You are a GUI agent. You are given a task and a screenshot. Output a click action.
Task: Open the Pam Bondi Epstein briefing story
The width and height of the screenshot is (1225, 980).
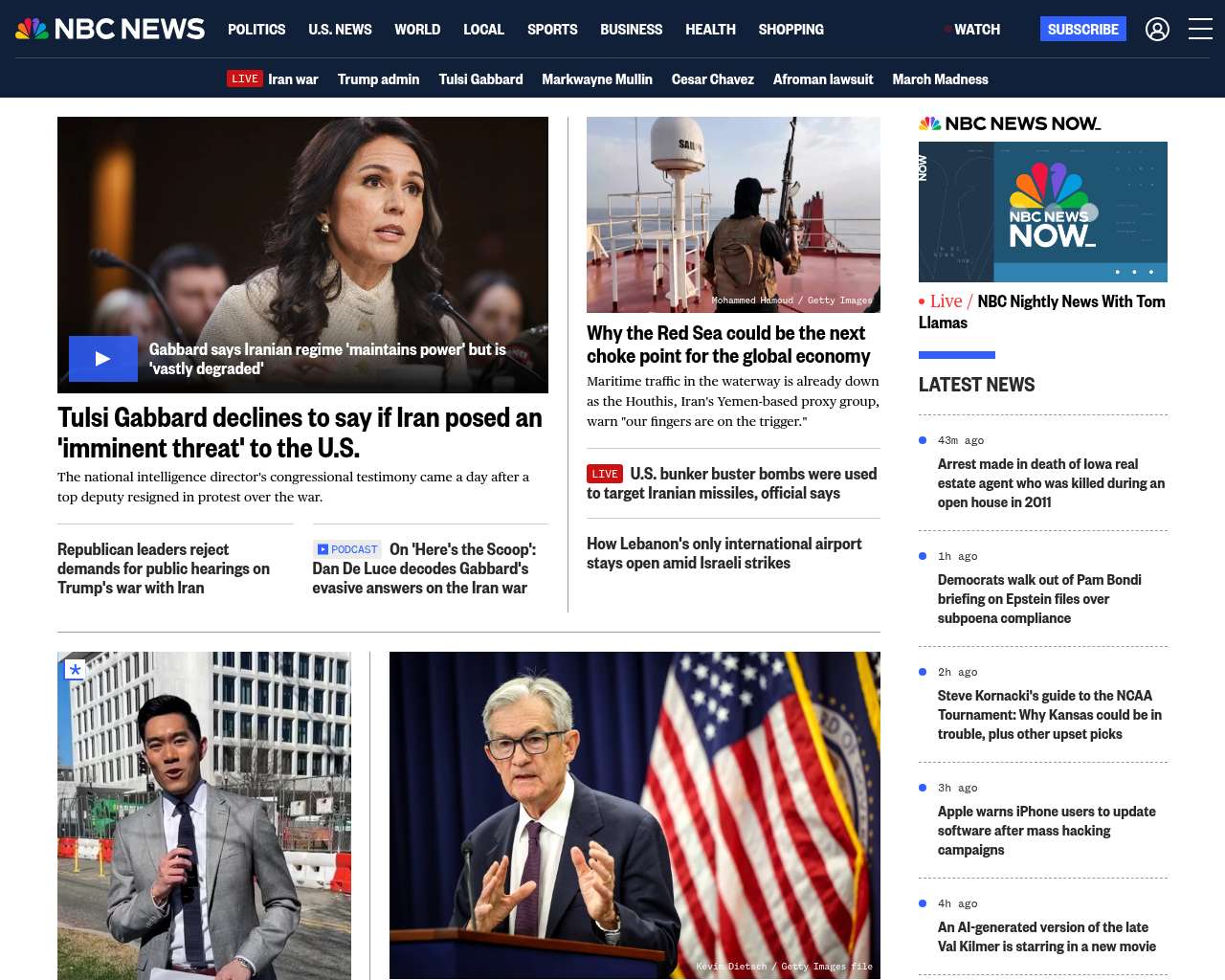click(x=1039, y=599)
